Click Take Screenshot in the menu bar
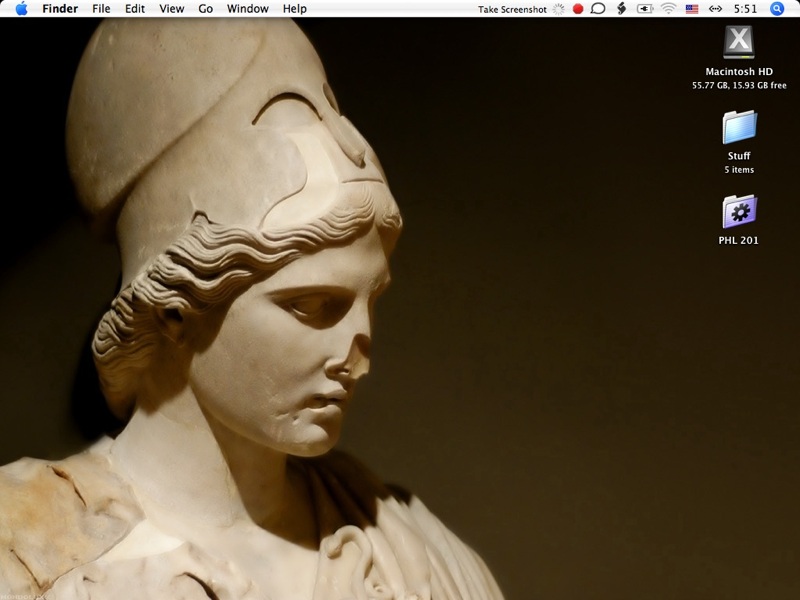This screenshot has width=800, height=600. [512, 9]
